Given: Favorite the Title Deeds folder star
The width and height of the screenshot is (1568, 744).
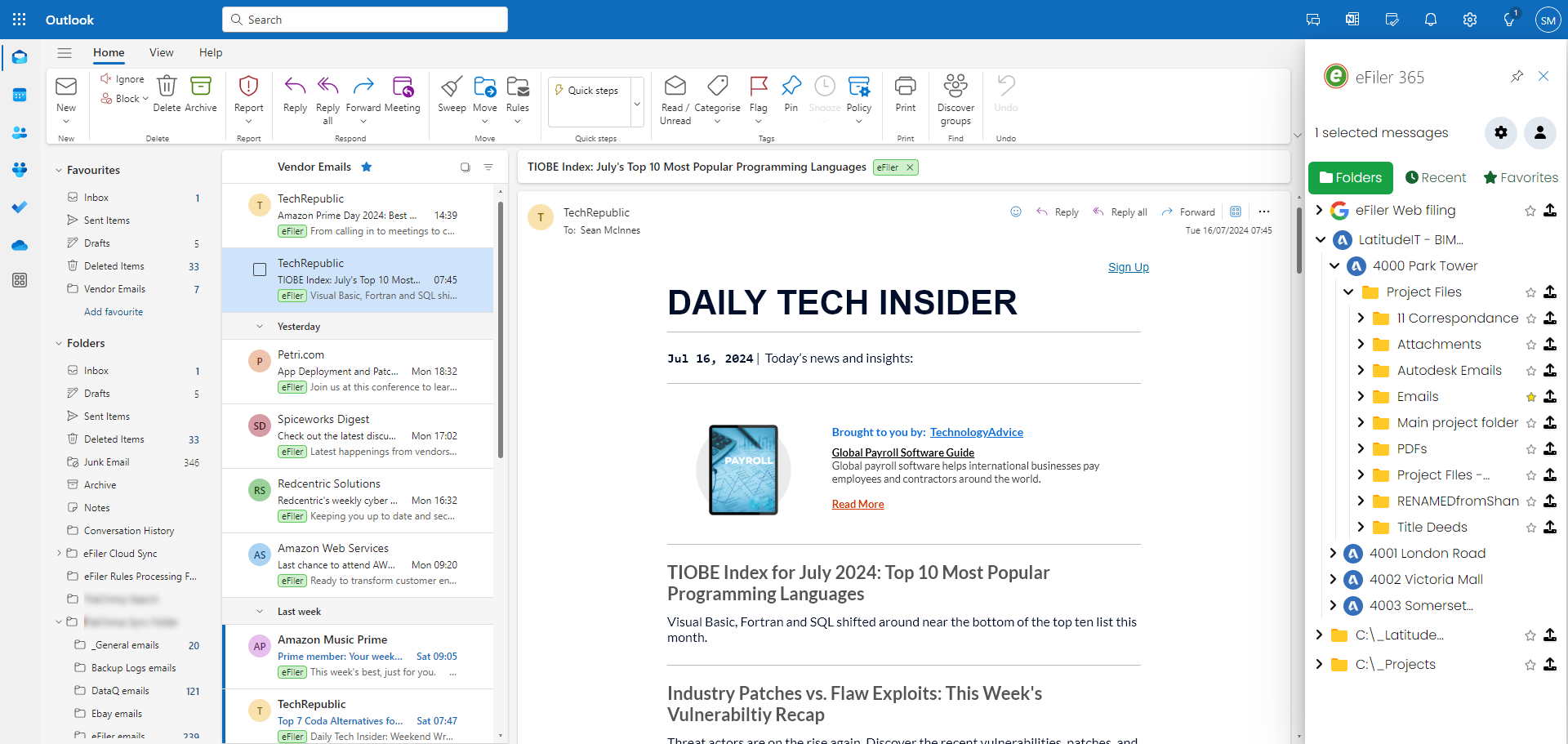Looking at the screenshot, I should (1531, 528).
